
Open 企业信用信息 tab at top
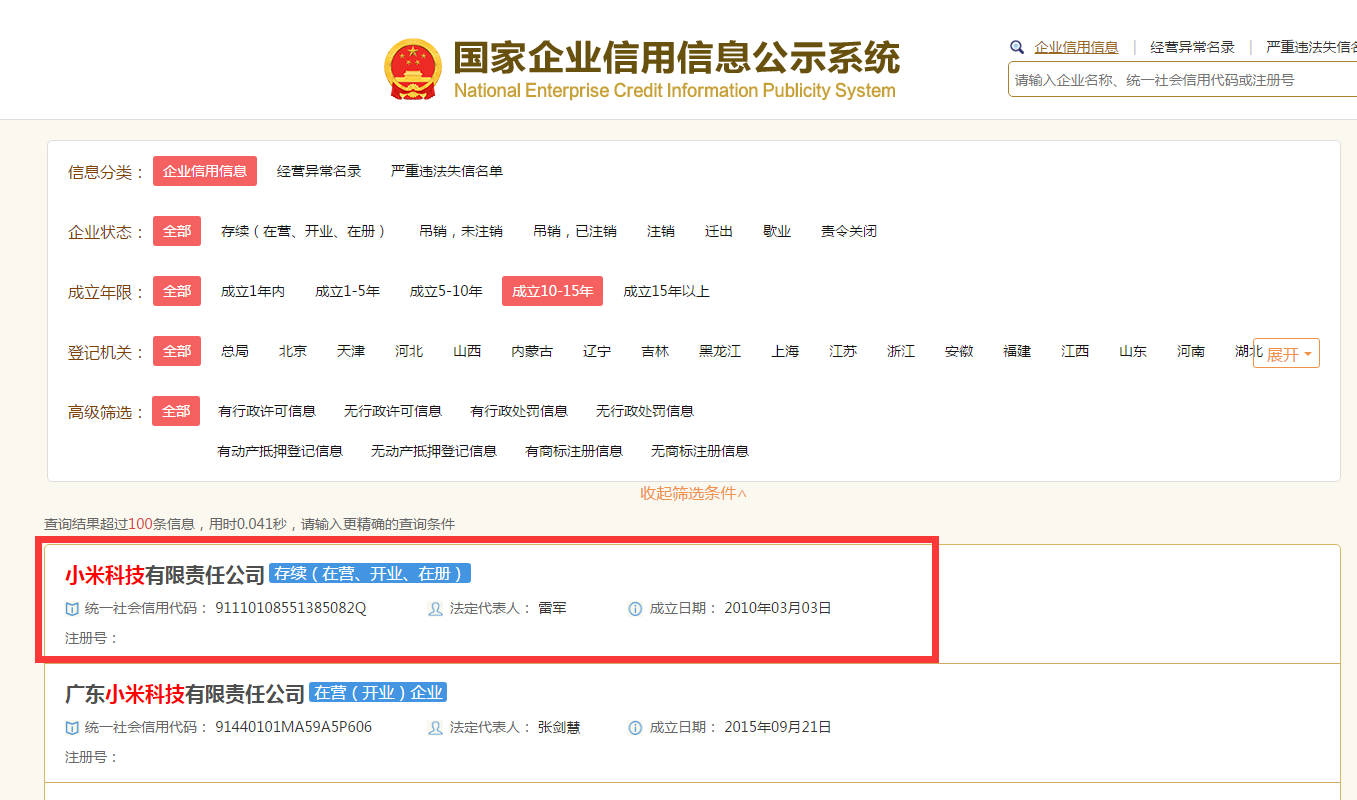click(1076, 47)
